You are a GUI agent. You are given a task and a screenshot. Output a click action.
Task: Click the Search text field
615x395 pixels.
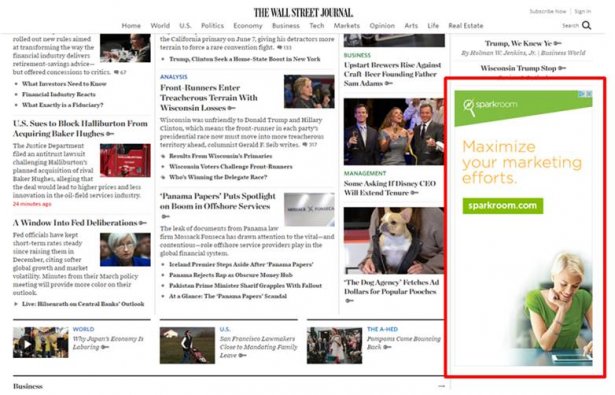tap(570, 25)
